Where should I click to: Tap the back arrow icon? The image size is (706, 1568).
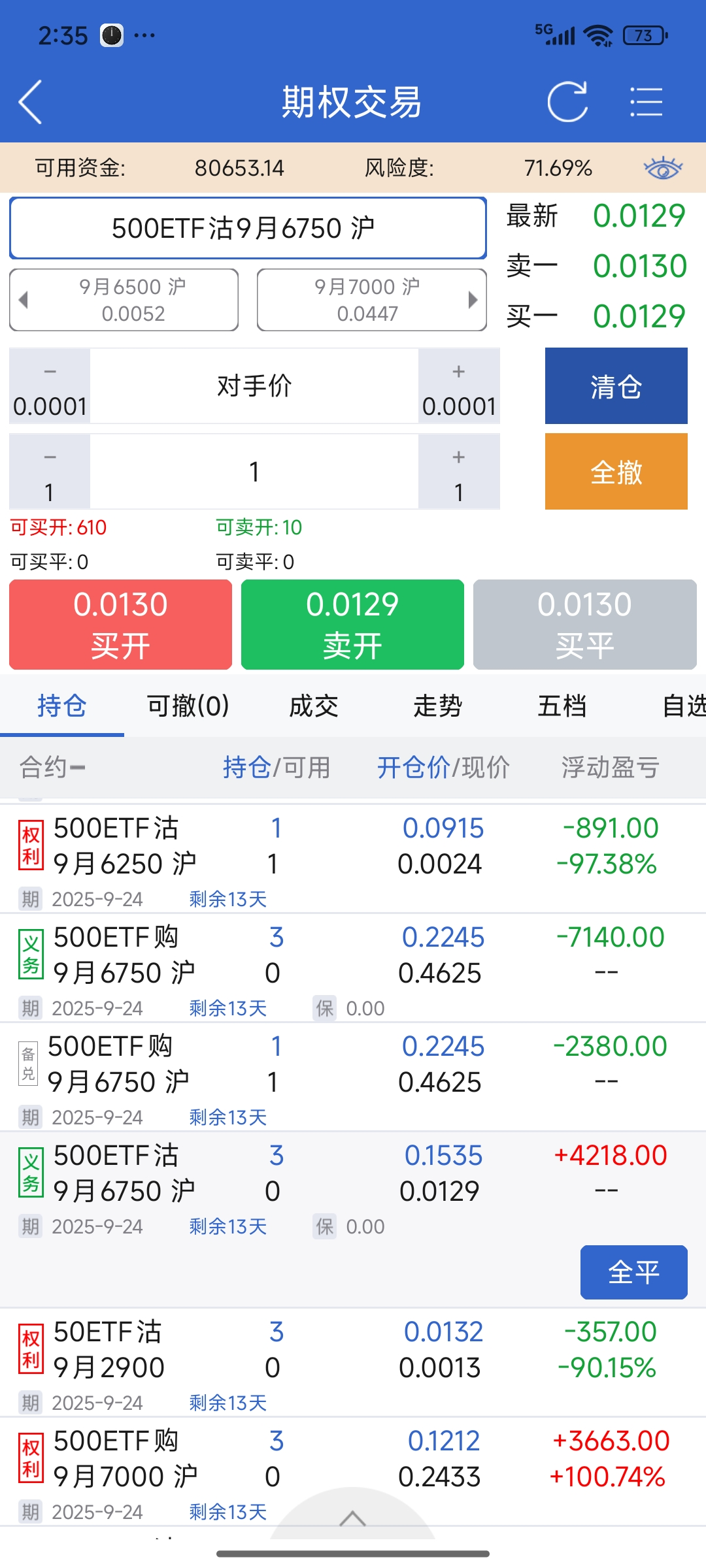pyautogui.click(x=31, y=102)
